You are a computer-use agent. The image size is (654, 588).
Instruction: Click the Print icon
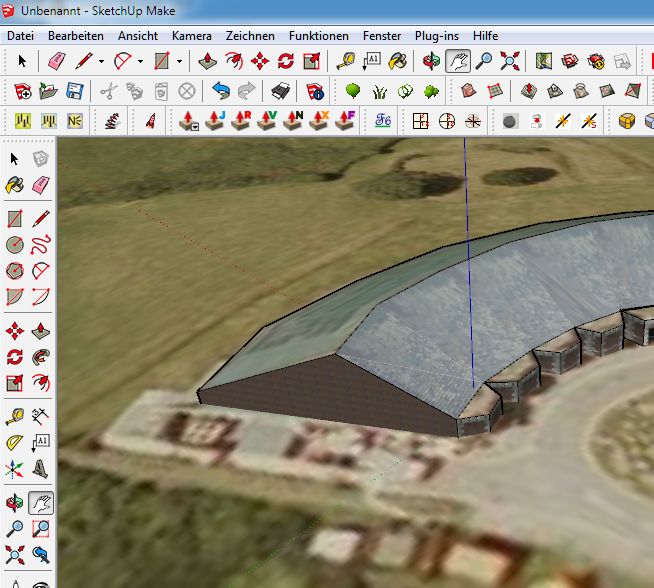281,92
